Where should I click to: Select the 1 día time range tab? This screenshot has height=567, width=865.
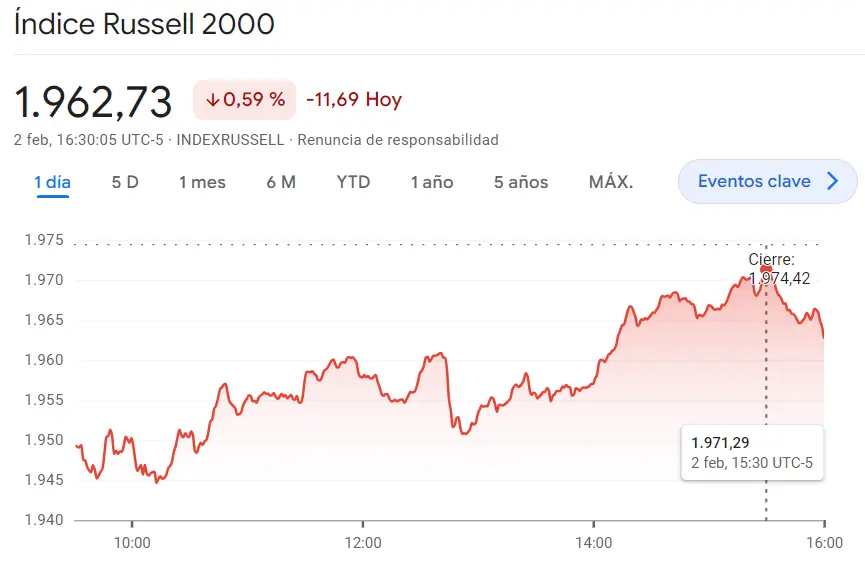click(x=52, y=182)
